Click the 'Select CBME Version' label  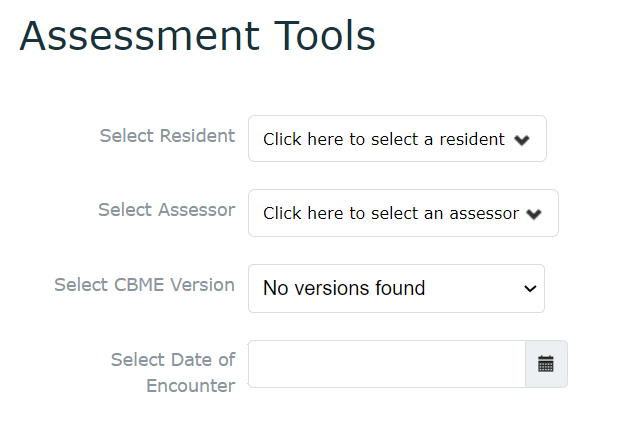click(x=144, y=285)
